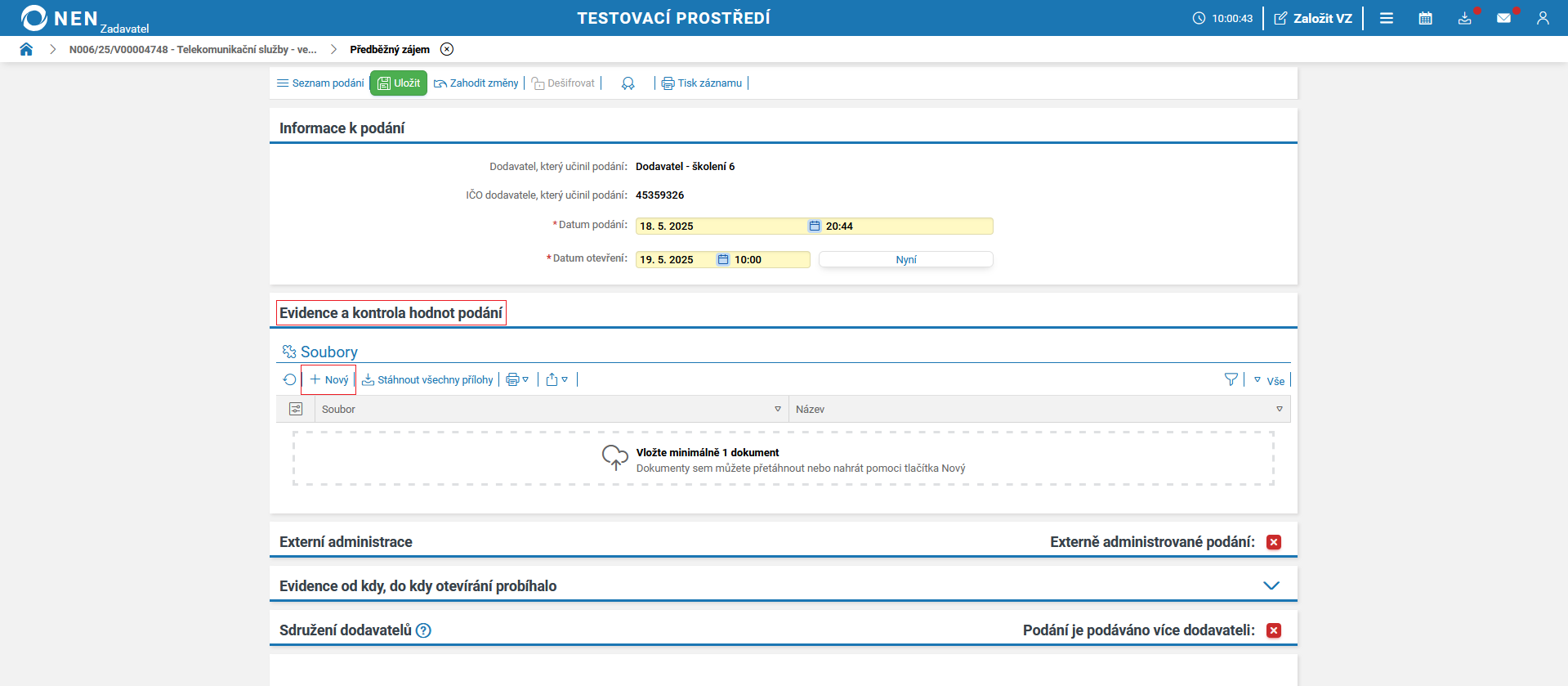Open the calendar icon in top bar
1568x686 pixels.
1425,18
